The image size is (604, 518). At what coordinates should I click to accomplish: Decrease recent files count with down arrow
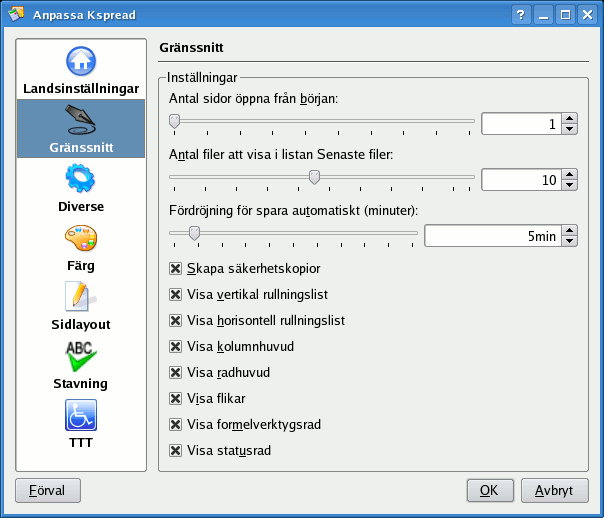(570, 185)
